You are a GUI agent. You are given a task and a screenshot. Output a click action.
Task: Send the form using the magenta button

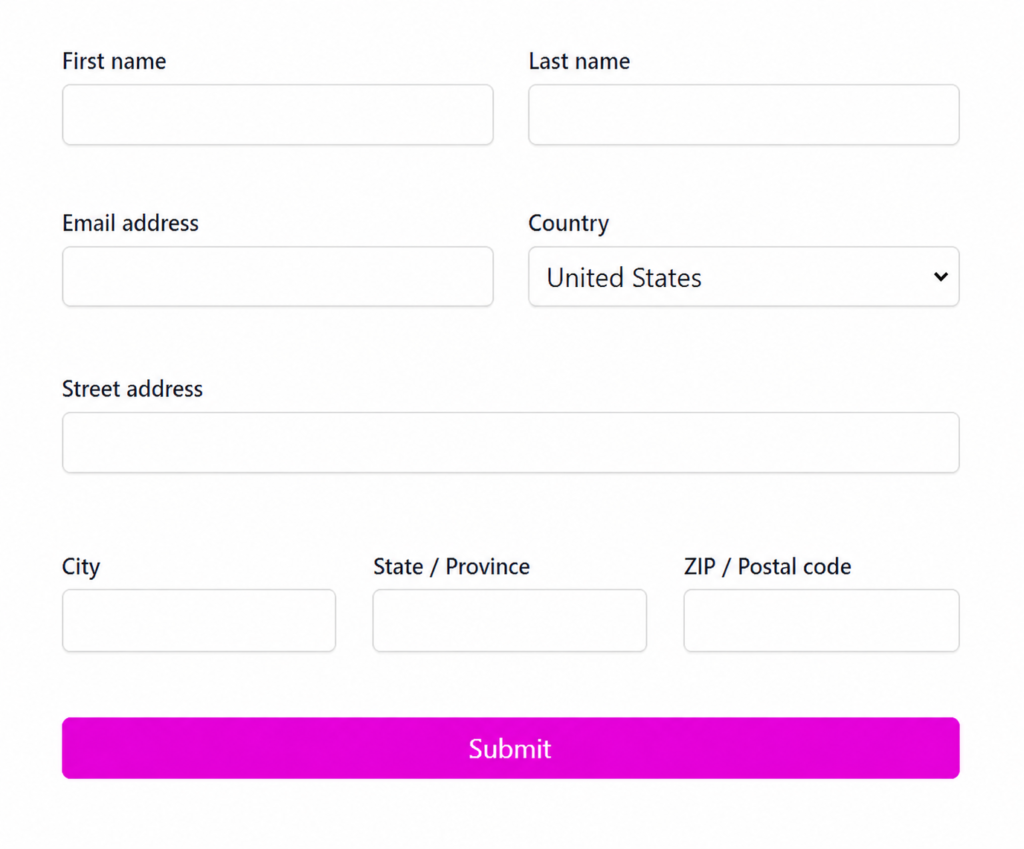click(511, 748)
